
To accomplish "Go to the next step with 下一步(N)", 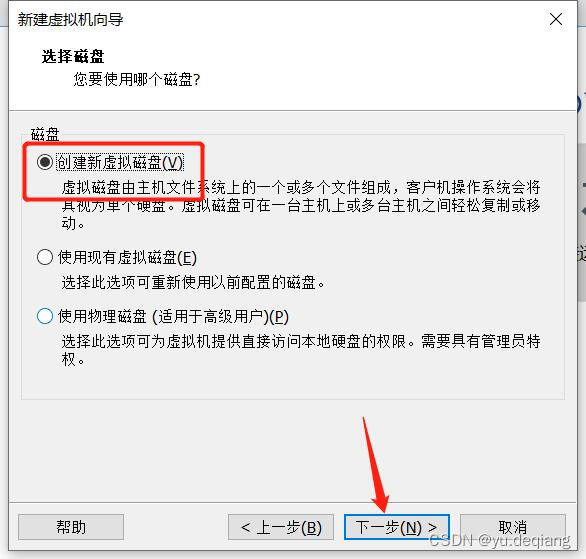I will point(397,527).
